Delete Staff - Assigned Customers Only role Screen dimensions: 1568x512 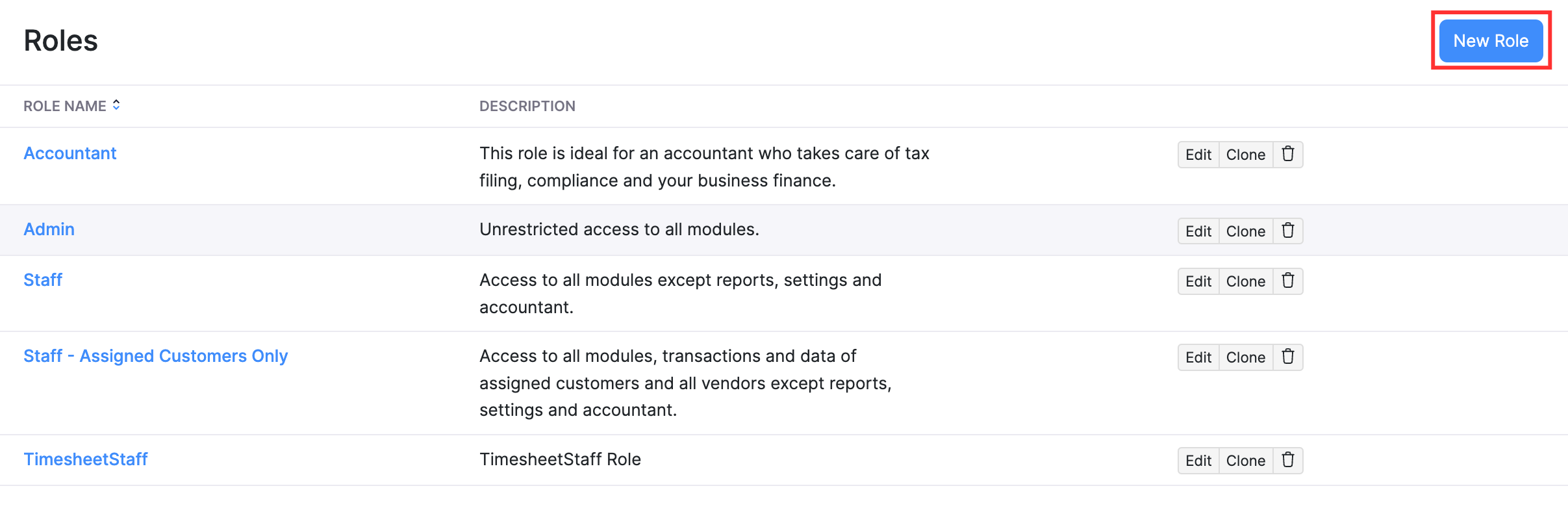pos(1287,357)
